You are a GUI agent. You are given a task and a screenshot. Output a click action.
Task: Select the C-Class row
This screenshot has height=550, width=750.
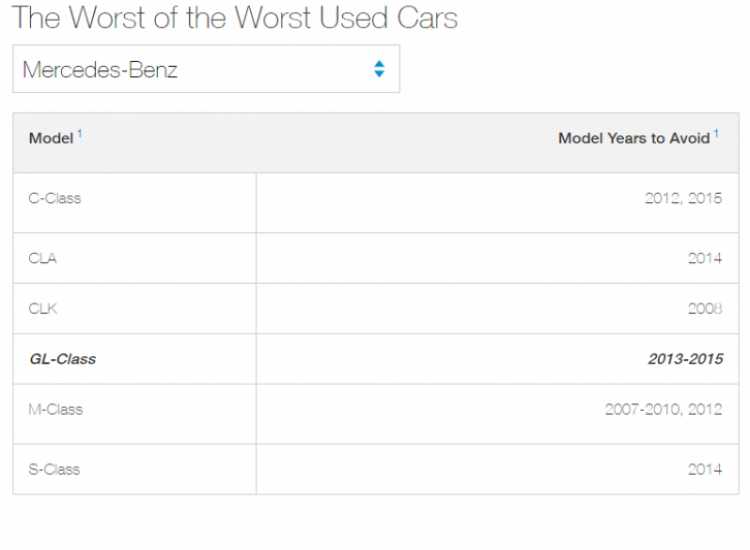coord(376,203)
